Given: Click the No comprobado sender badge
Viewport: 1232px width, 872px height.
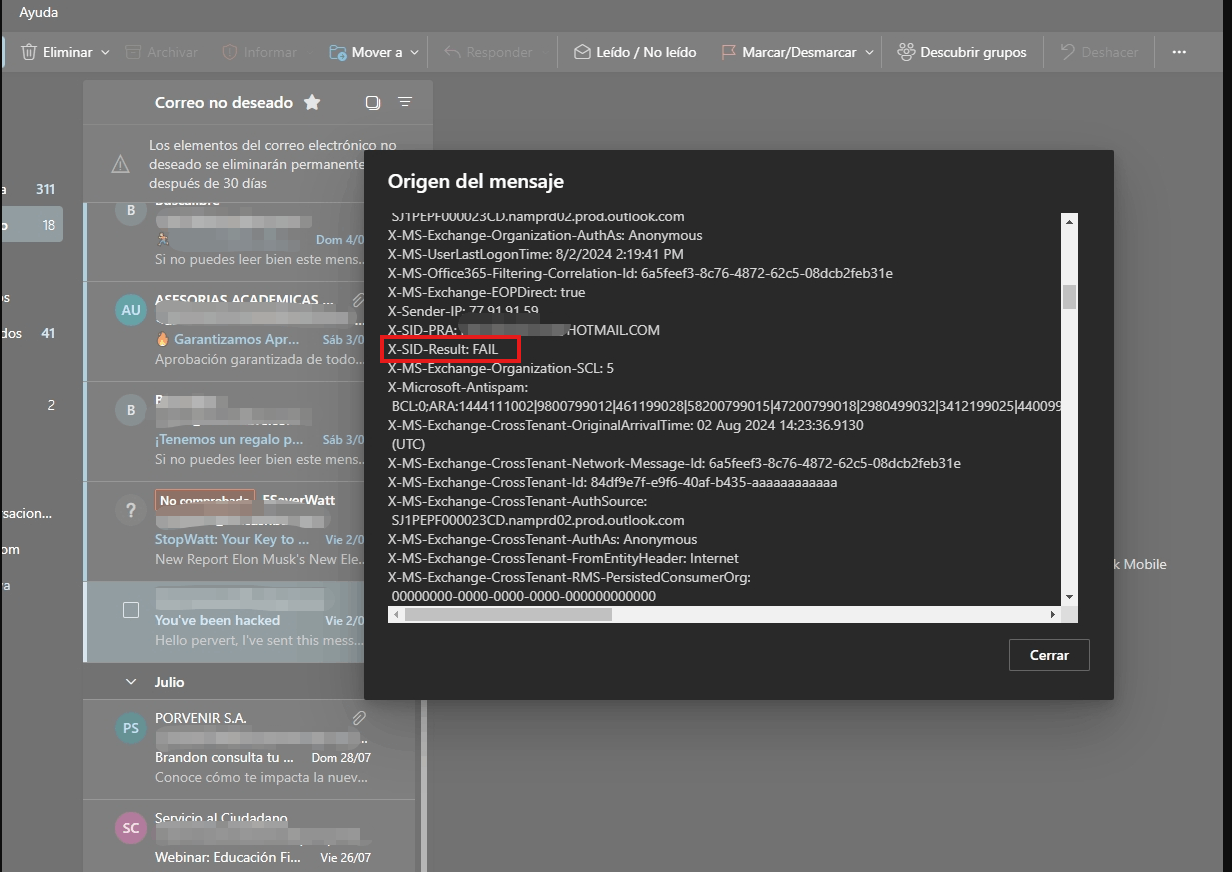Looking at the screenshot, I should (204, 500).
